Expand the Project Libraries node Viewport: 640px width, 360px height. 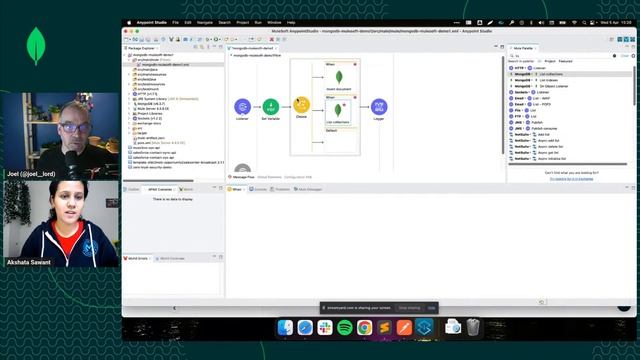coord(129,114)
